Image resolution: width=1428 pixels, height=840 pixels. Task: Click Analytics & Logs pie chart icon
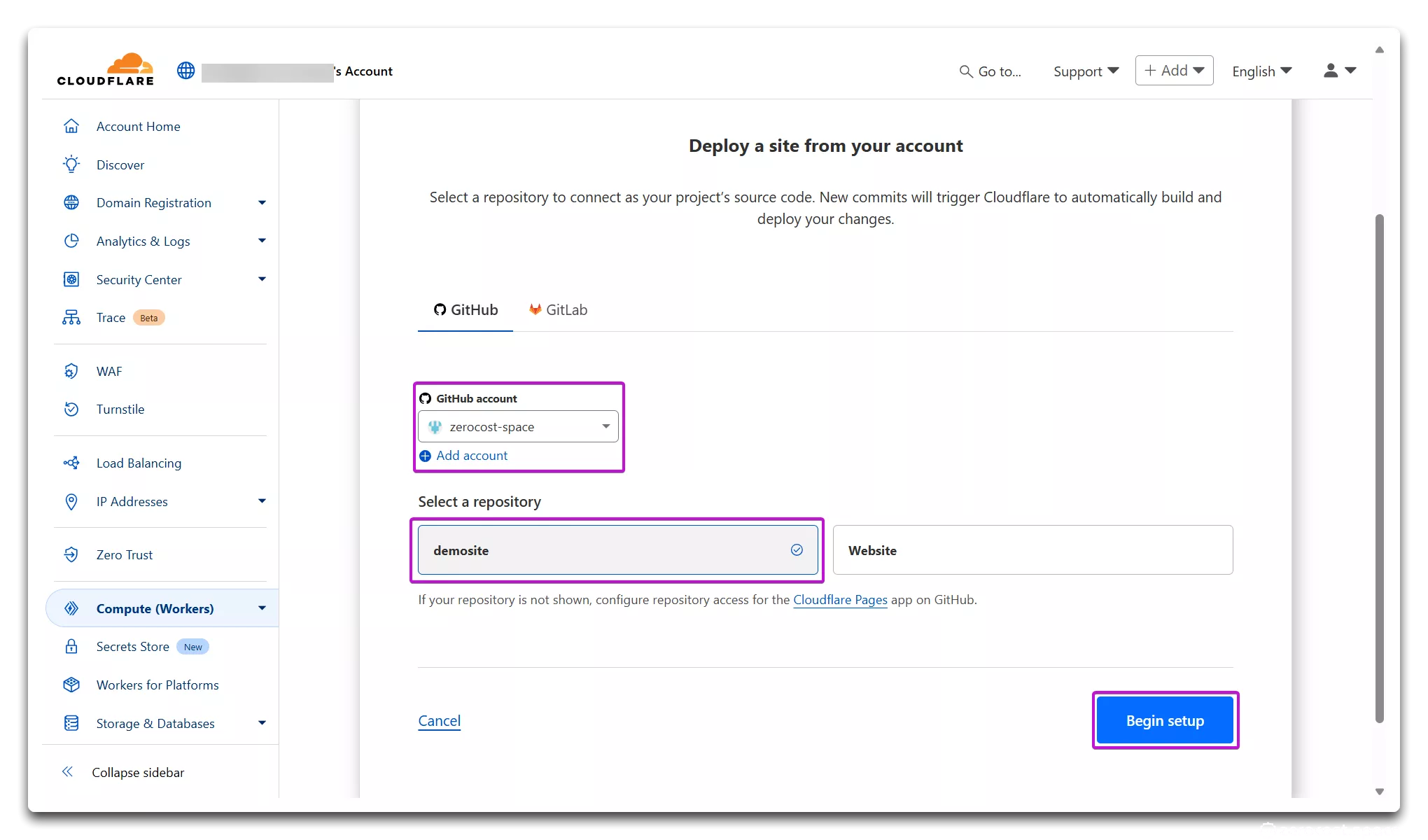pos(71,241)
